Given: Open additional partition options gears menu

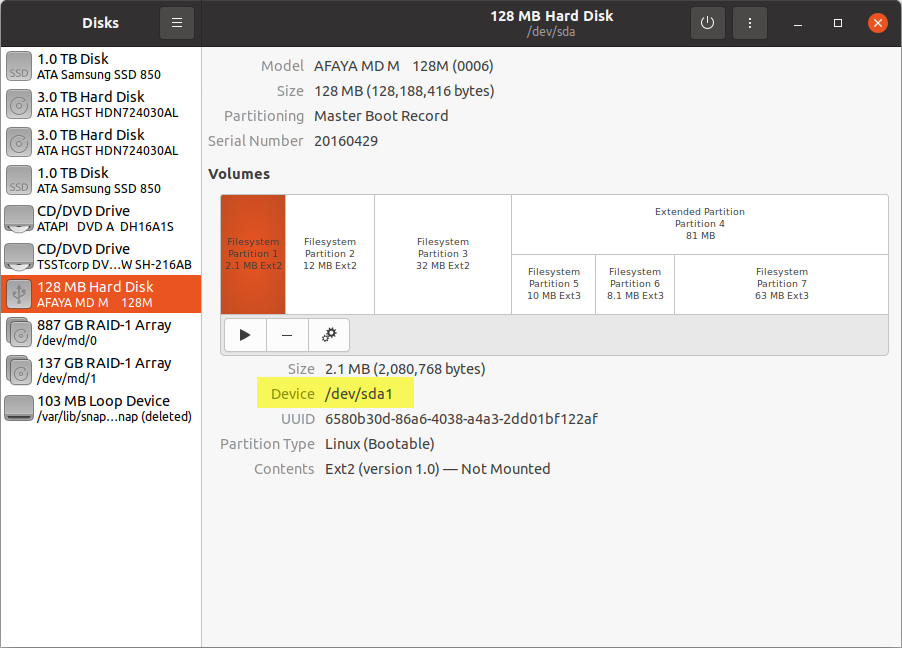Looking at the screenshot, I should [329, 334].
